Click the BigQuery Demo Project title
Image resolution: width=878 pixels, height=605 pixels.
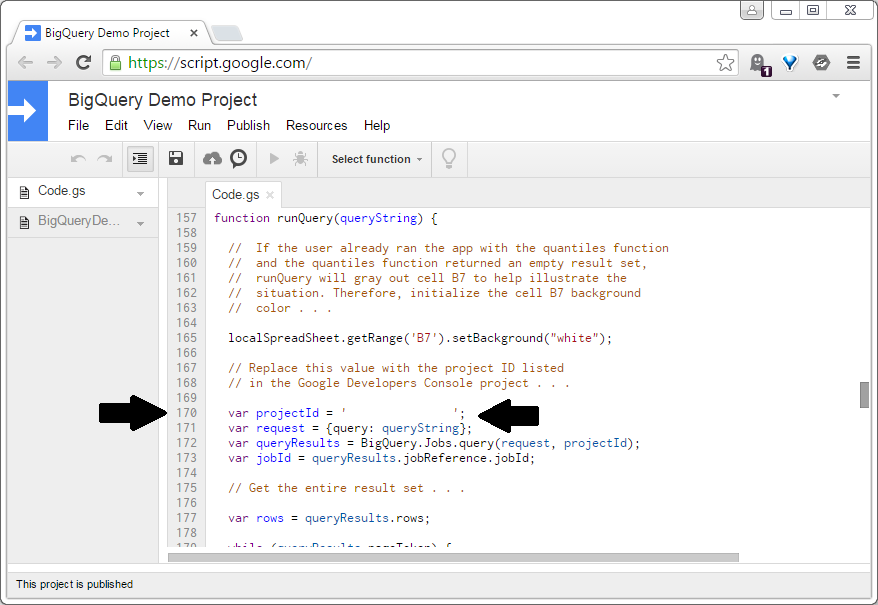click(x=162, y=100)
